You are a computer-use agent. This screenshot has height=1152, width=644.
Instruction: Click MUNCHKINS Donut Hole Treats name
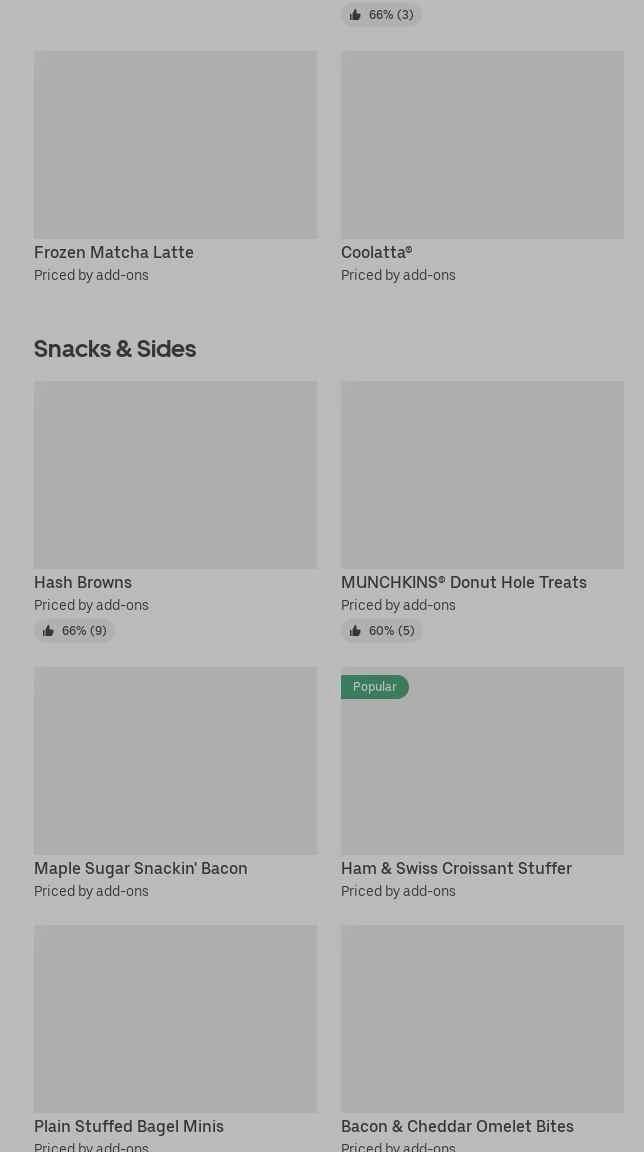[464, 583]
